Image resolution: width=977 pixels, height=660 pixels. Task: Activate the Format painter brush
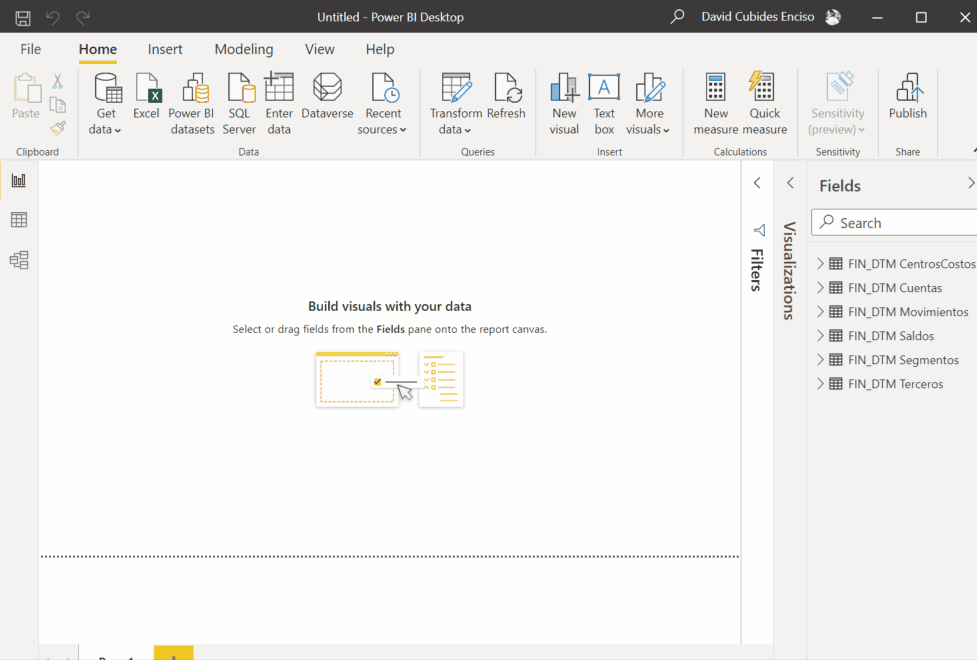pos(58,128)
